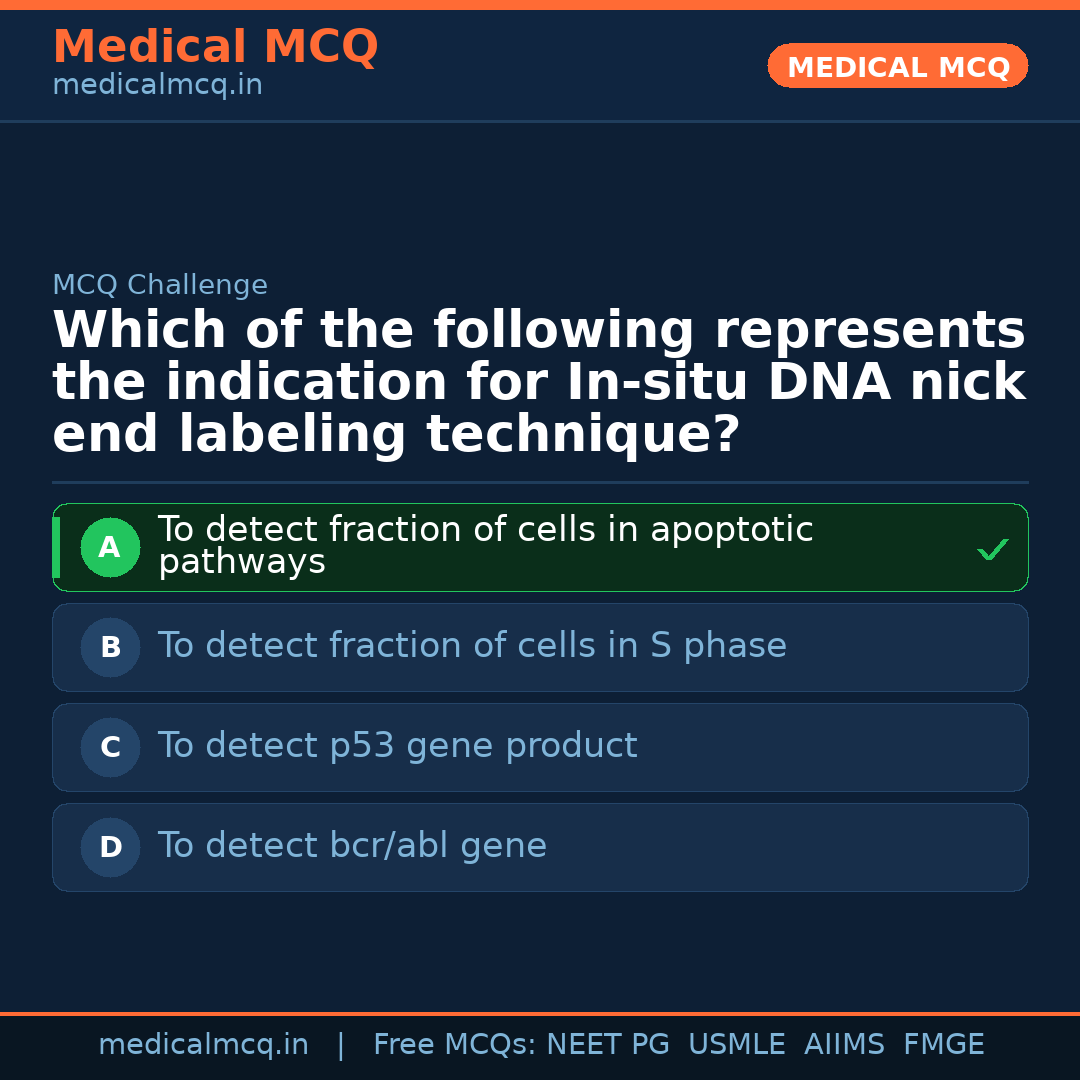Choose the C letter circle
This screenshot has width=1080, height=1080.
point(110,747)
